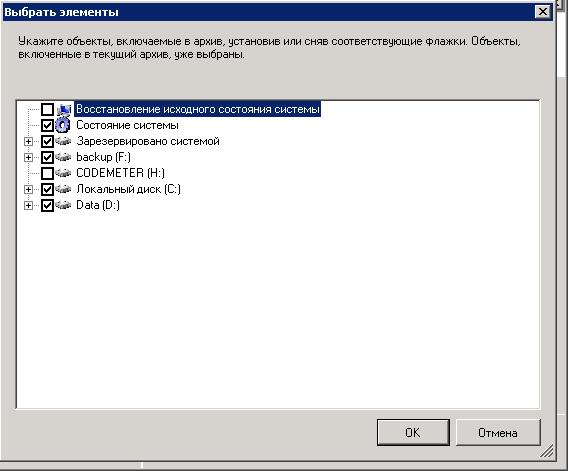Click the gear icon for Состояние системы
The height and width of the screenshot is (471, 568).
pos(63,125)
